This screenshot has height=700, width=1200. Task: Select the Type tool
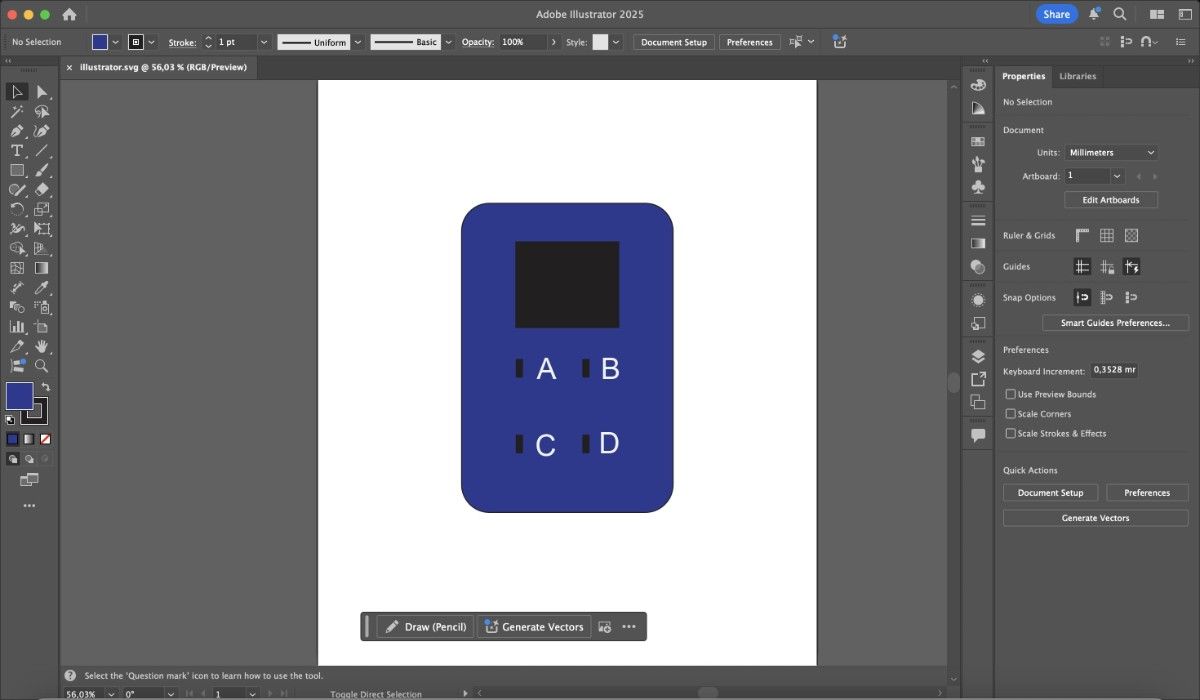16,151
